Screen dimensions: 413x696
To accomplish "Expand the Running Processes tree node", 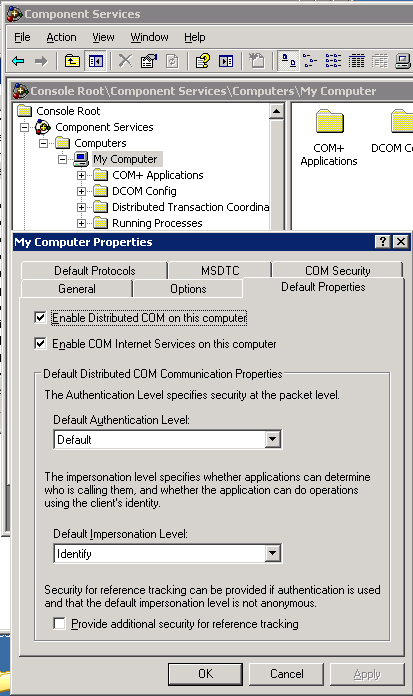I will [81, 223].
